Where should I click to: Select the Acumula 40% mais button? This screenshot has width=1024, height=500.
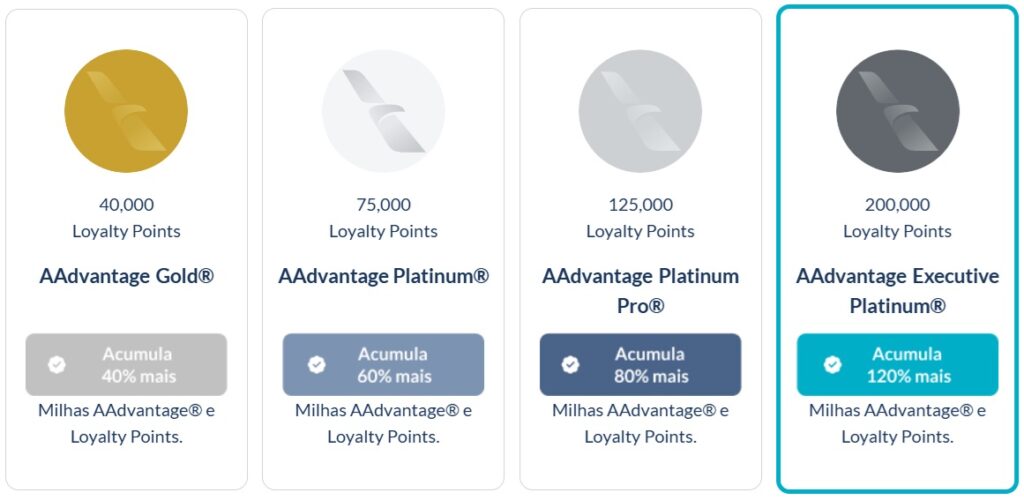(126, 365)
